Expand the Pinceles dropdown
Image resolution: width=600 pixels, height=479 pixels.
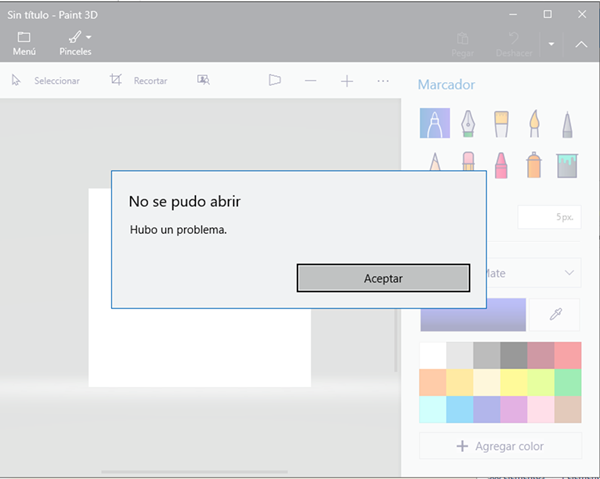[x=76, y=42]
